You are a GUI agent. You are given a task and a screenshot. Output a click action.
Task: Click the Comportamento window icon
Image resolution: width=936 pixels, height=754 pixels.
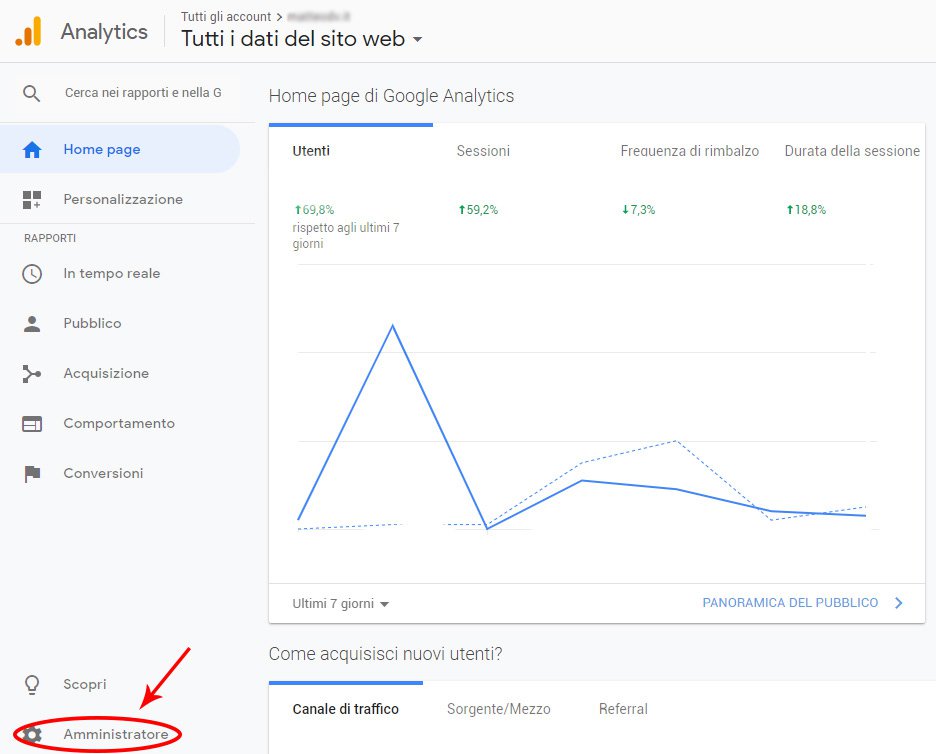tap(32, 424)
